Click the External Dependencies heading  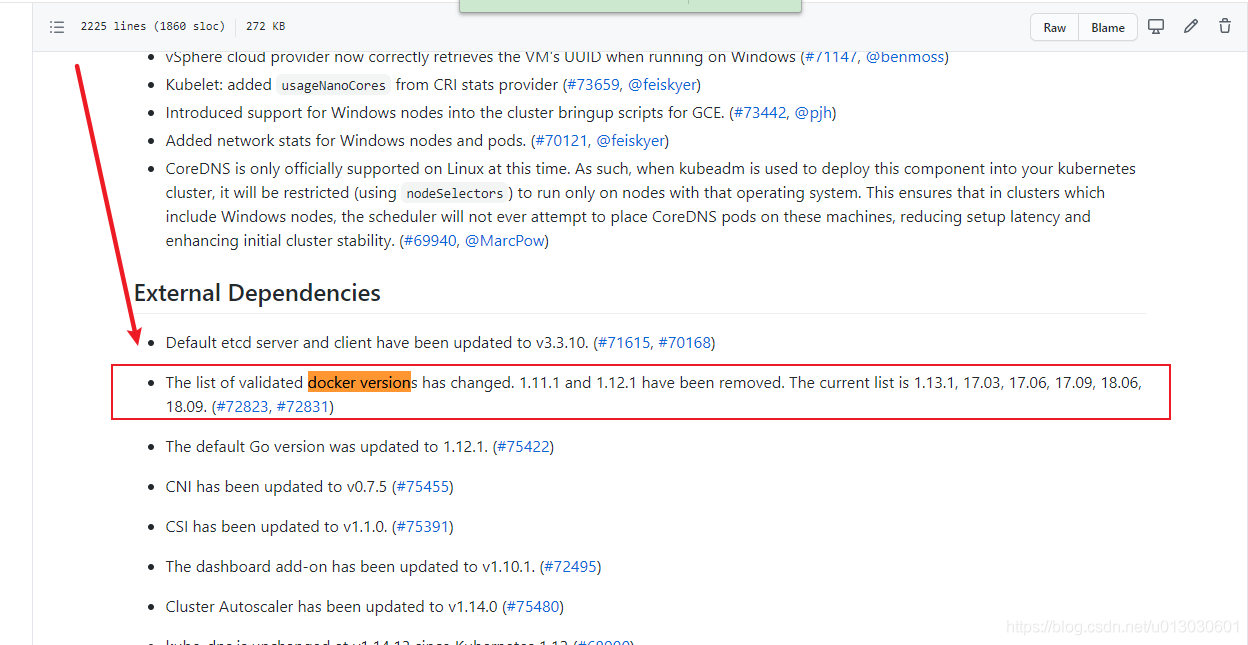coord(257,293)
